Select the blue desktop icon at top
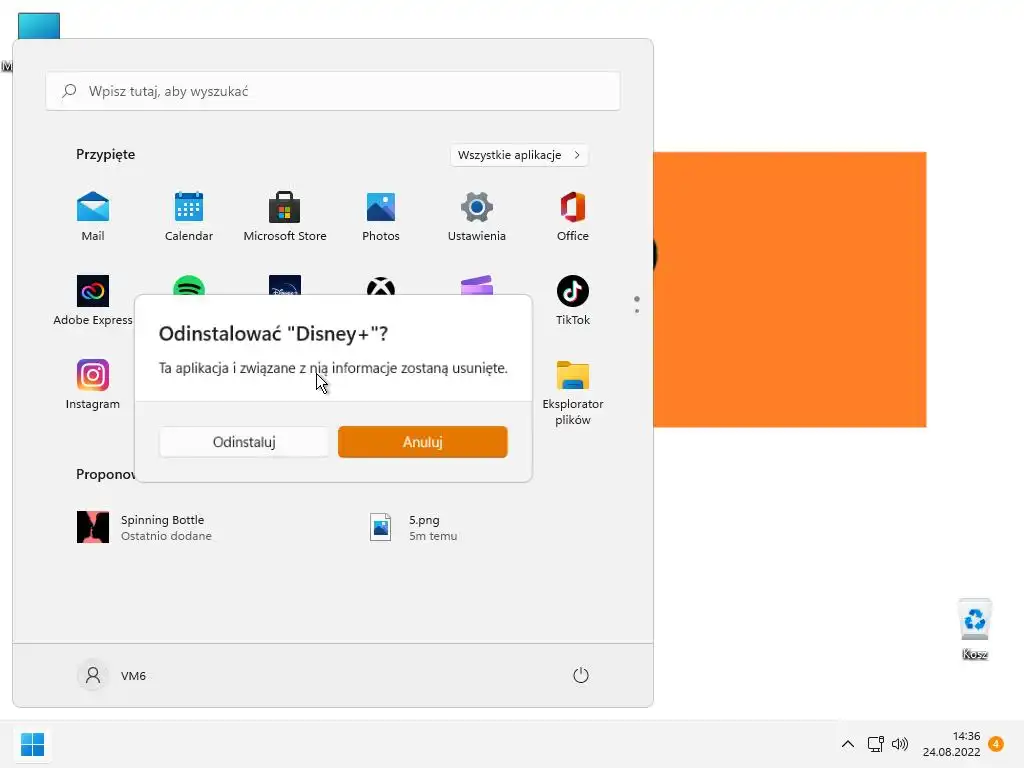Viewport: 1024px width, 768px height. 39,26
